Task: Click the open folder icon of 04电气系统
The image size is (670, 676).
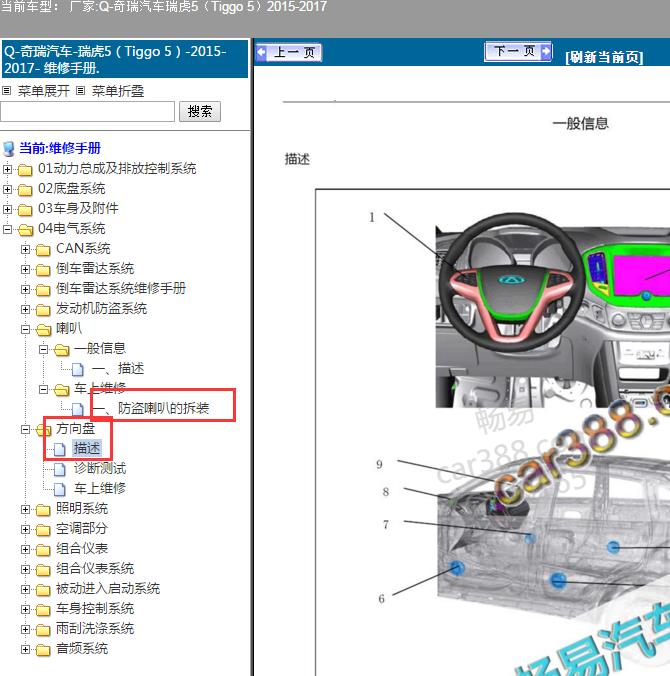Action: (x=25, y=229)
